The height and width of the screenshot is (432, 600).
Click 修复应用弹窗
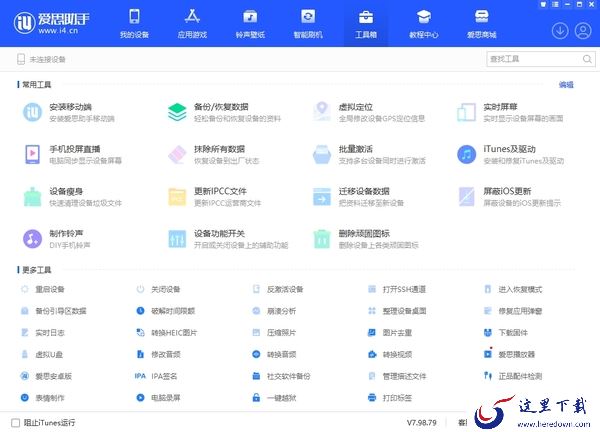[x=513, y=311]
